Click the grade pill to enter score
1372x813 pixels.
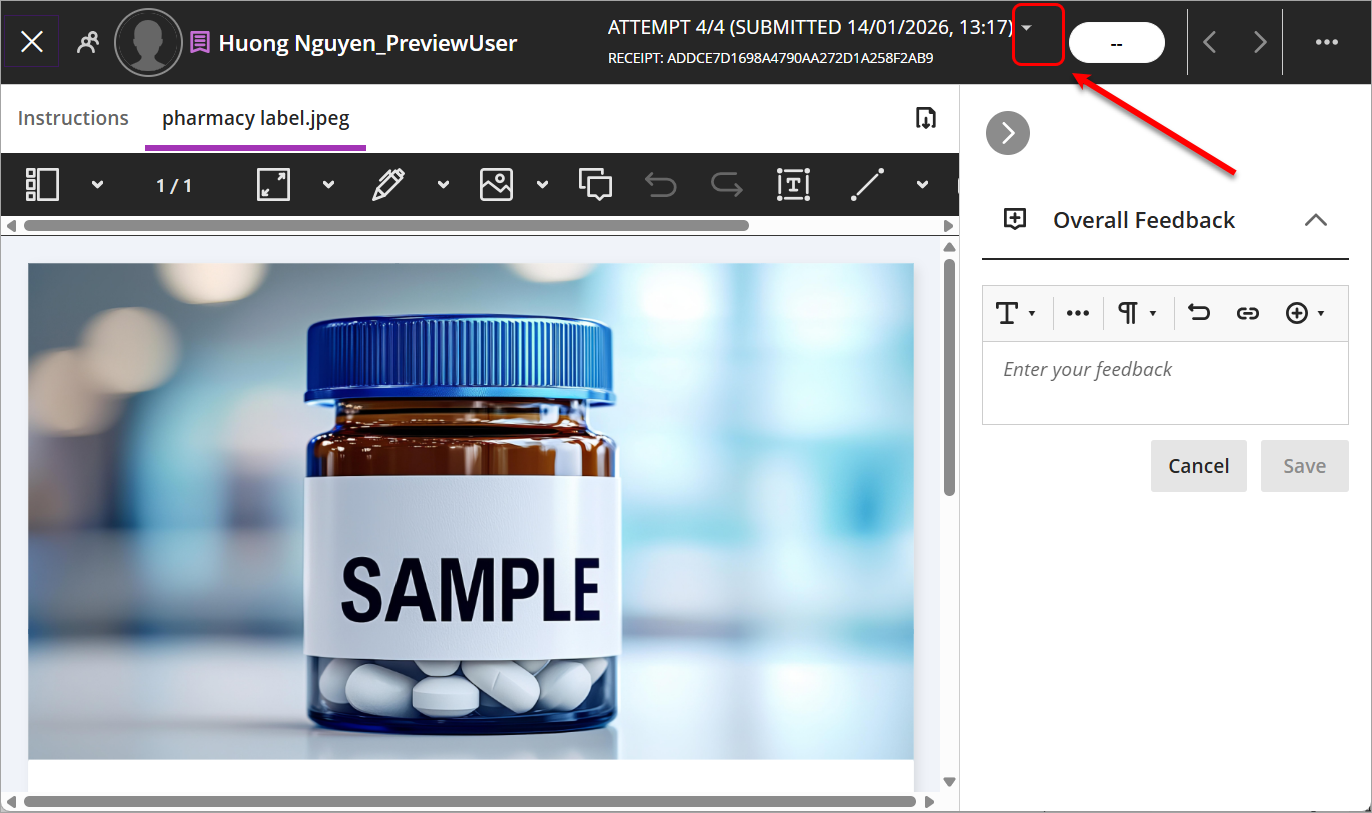point(1116,43)
